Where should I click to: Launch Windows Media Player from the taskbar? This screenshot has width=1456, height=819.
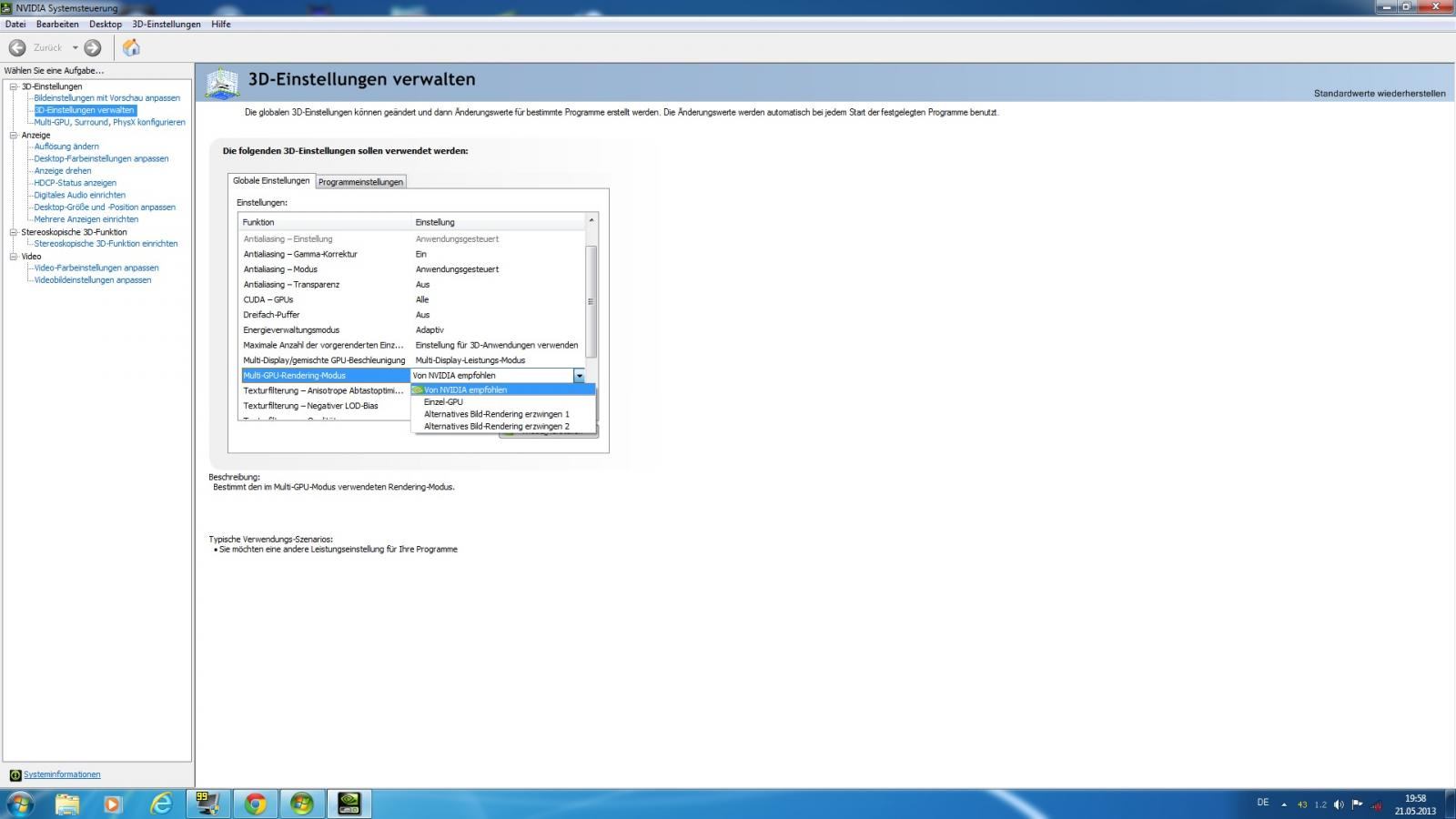113,804
